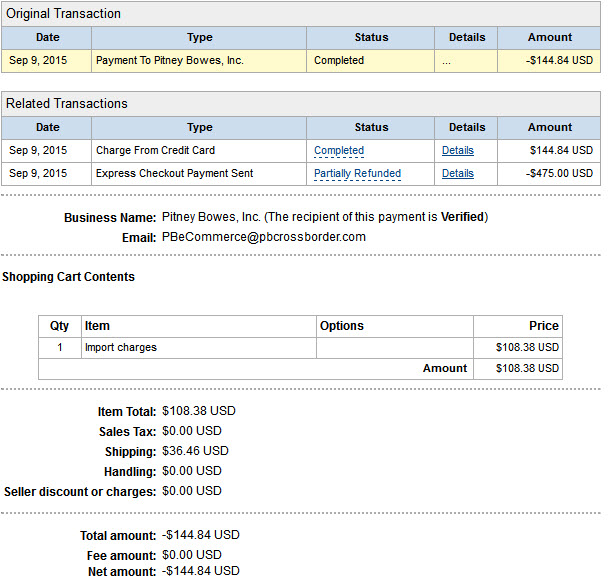Click the Completed status link
612x587 pixels.
(x=339, y=150)
